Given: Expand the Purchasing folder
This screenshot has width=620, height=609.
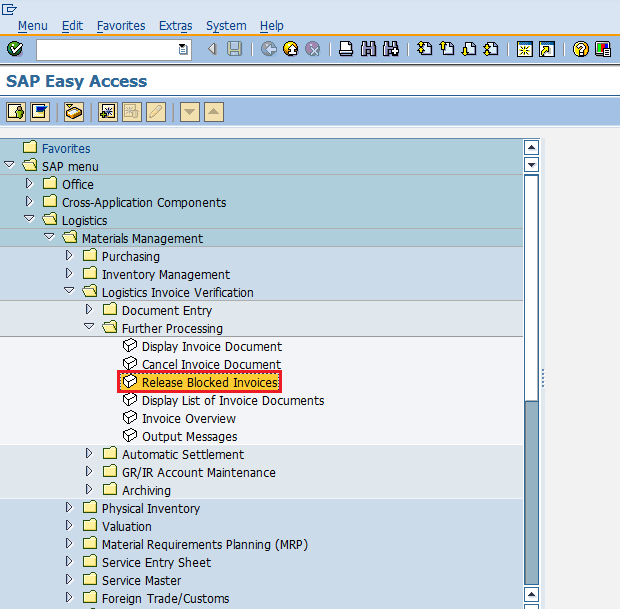Looking at the screenshot, I should [69, 255].
